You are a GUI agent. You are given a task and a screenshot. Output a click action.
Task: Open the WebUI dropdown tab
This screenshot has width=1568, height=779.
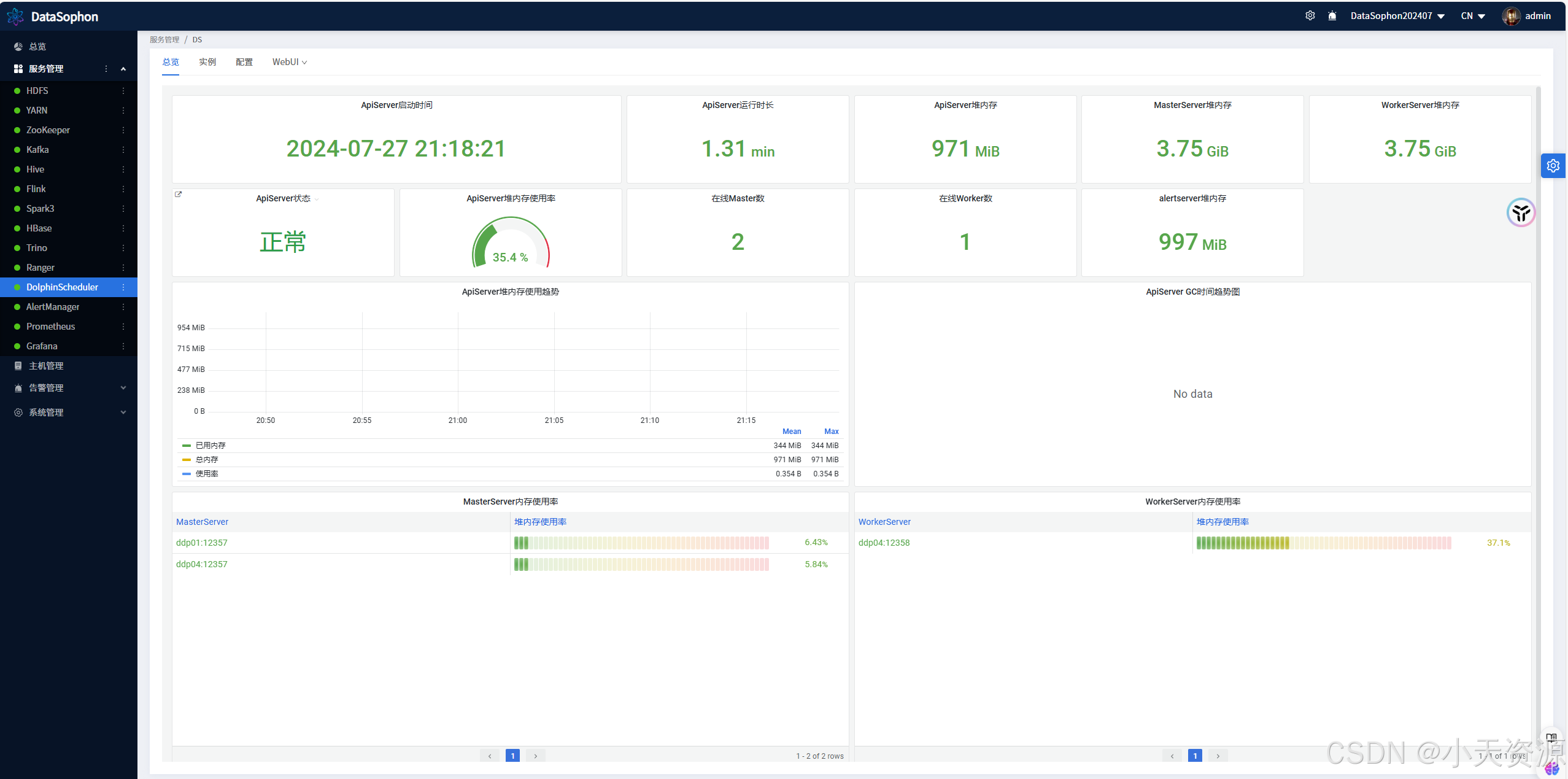[290, 62]
